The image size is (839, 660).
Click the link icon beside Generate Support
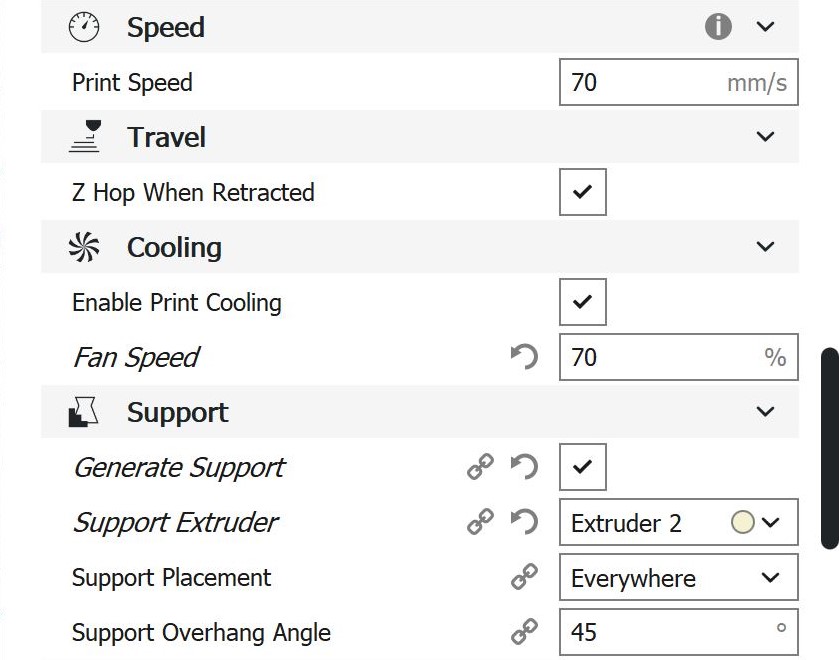point(481,467)
